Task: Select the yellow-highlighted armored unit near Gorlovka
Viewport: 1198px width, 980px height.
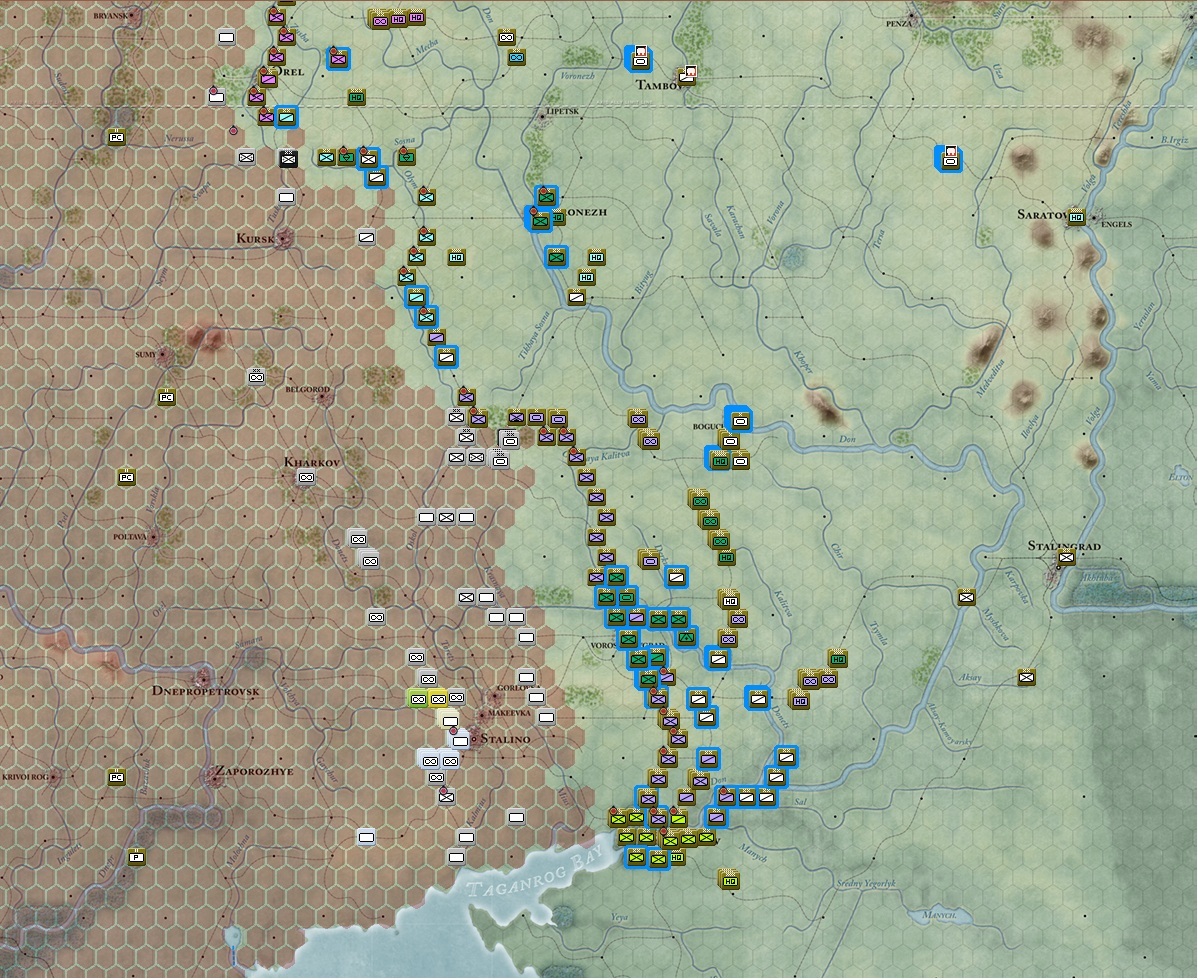Action: click(437, 698)
